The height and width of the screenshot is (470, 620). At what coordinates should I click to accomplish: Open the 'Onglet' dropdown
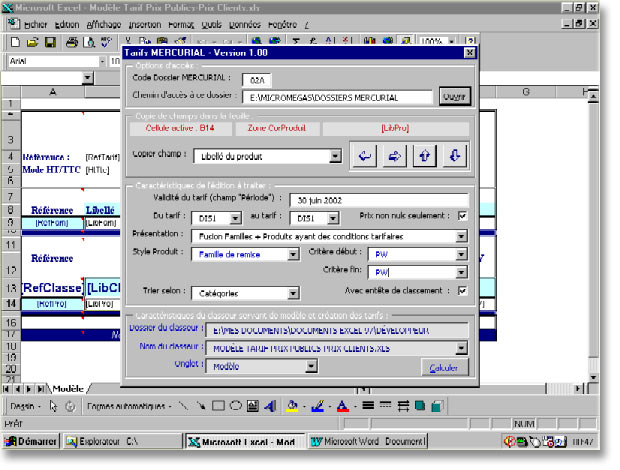[x=311, y=366]
